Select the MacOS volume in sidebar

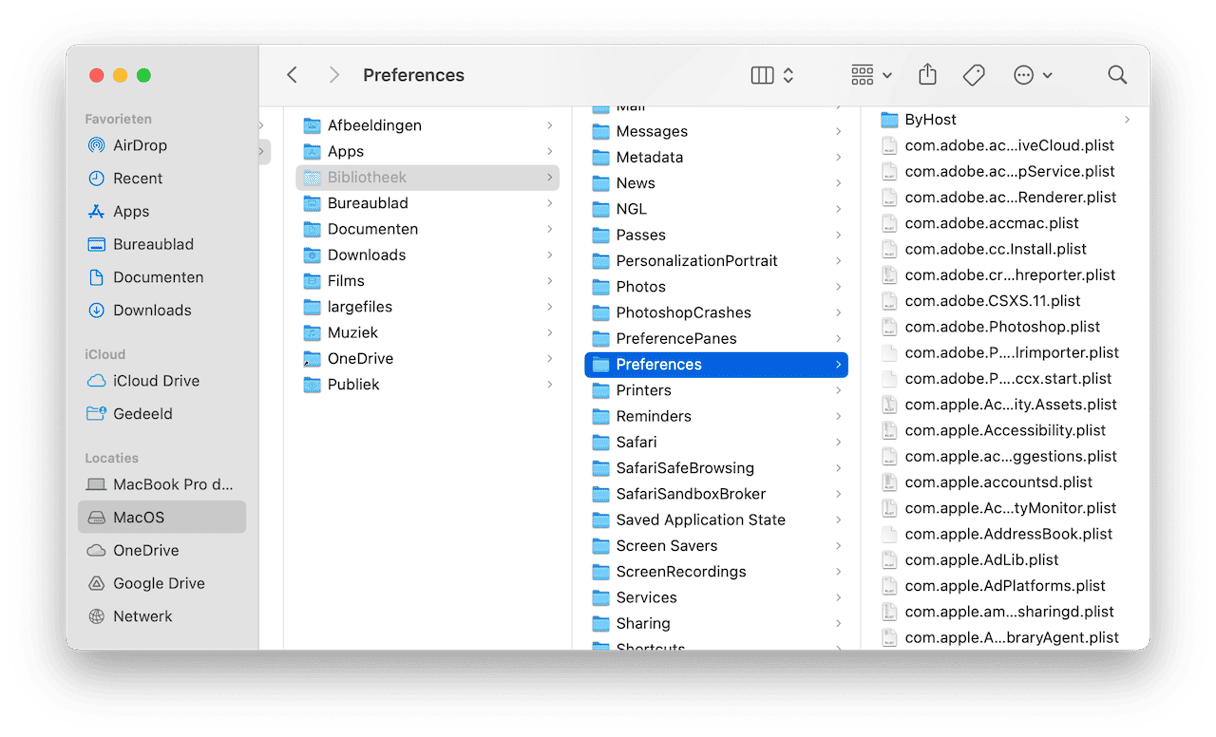pos(162,517)
